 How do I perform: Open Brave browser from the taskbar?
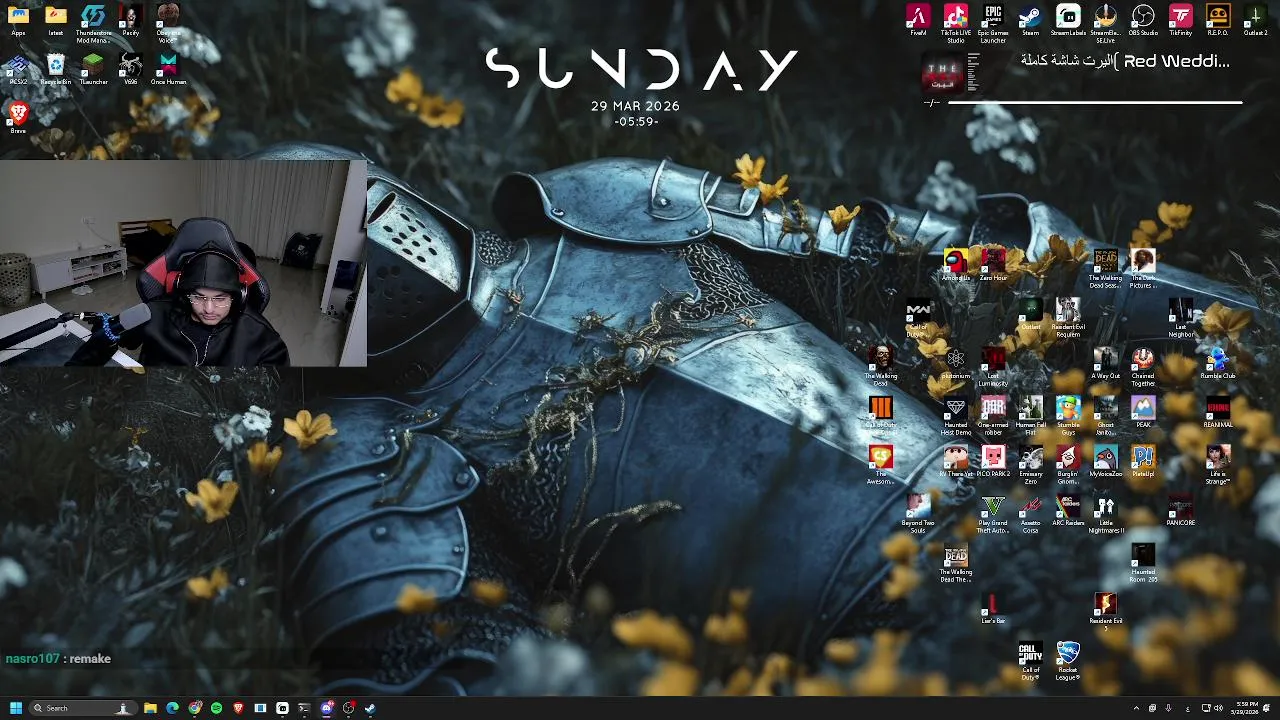click(x=238, y=708)
